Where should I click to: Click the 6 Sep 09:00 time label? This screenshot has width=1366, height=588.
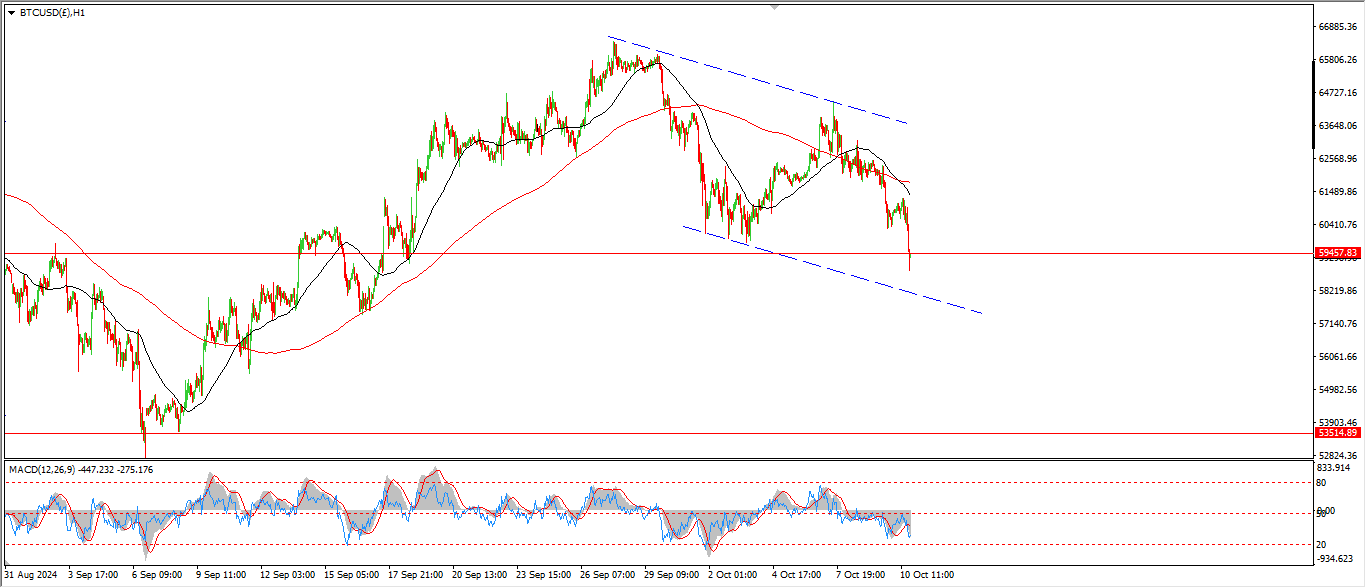[x=157, y=575]
